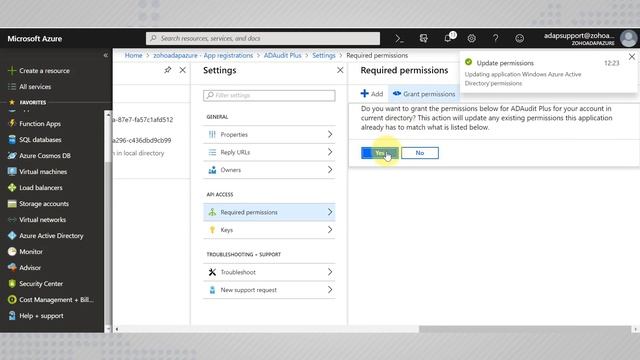This screenshot has width=640, height=360.
Task: Click the FAVORITES star heading
Action: (27, 102)
